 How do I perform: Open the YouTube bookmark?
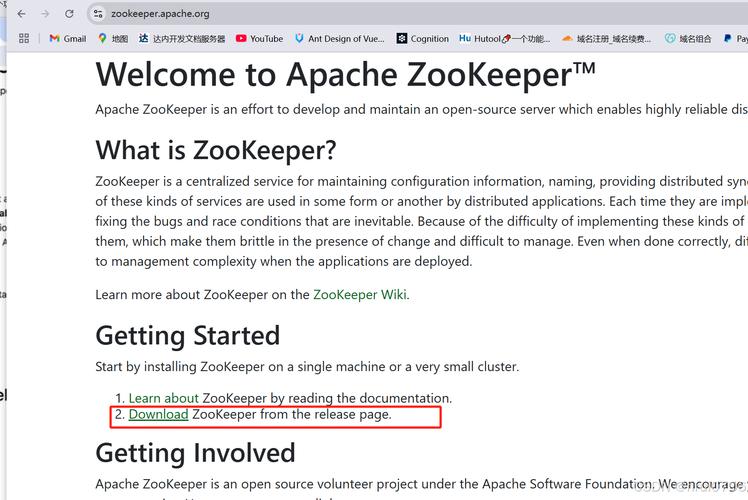[260, 39]
